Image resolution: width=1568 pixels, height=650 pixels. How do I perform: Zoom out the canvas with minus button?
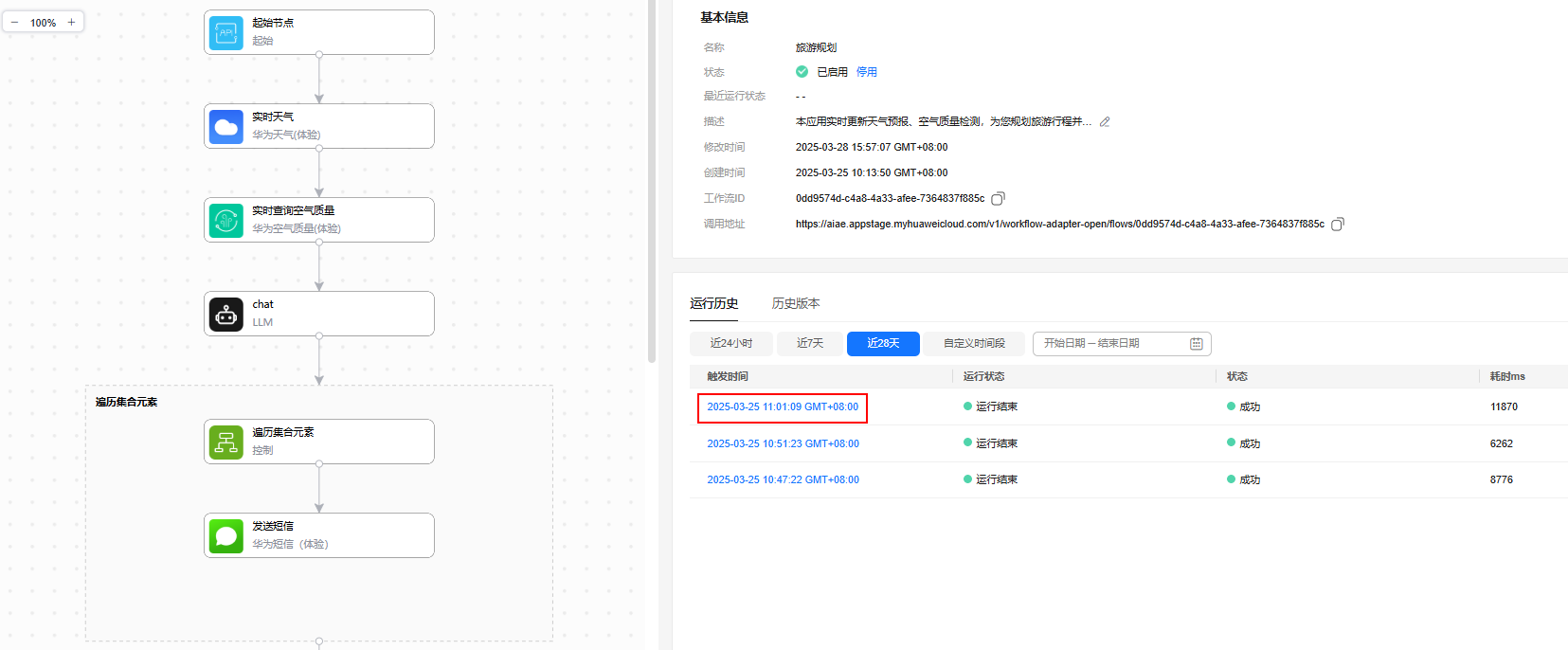pos(14,22)
